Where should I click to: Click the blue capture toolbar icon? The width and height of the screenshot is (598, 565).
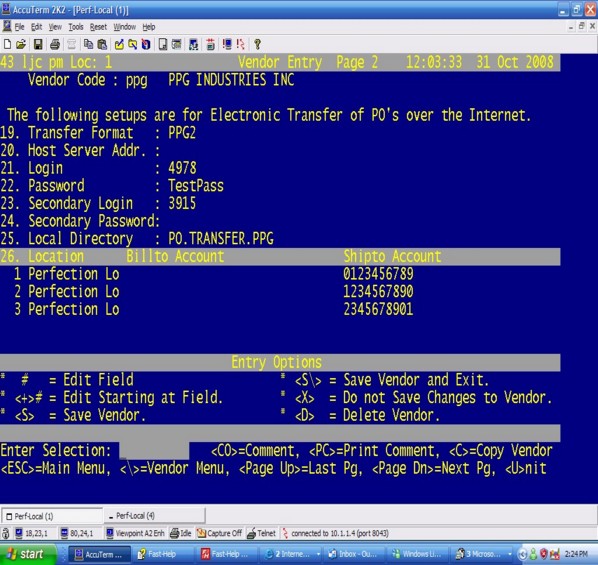click(x=146, y=44)
